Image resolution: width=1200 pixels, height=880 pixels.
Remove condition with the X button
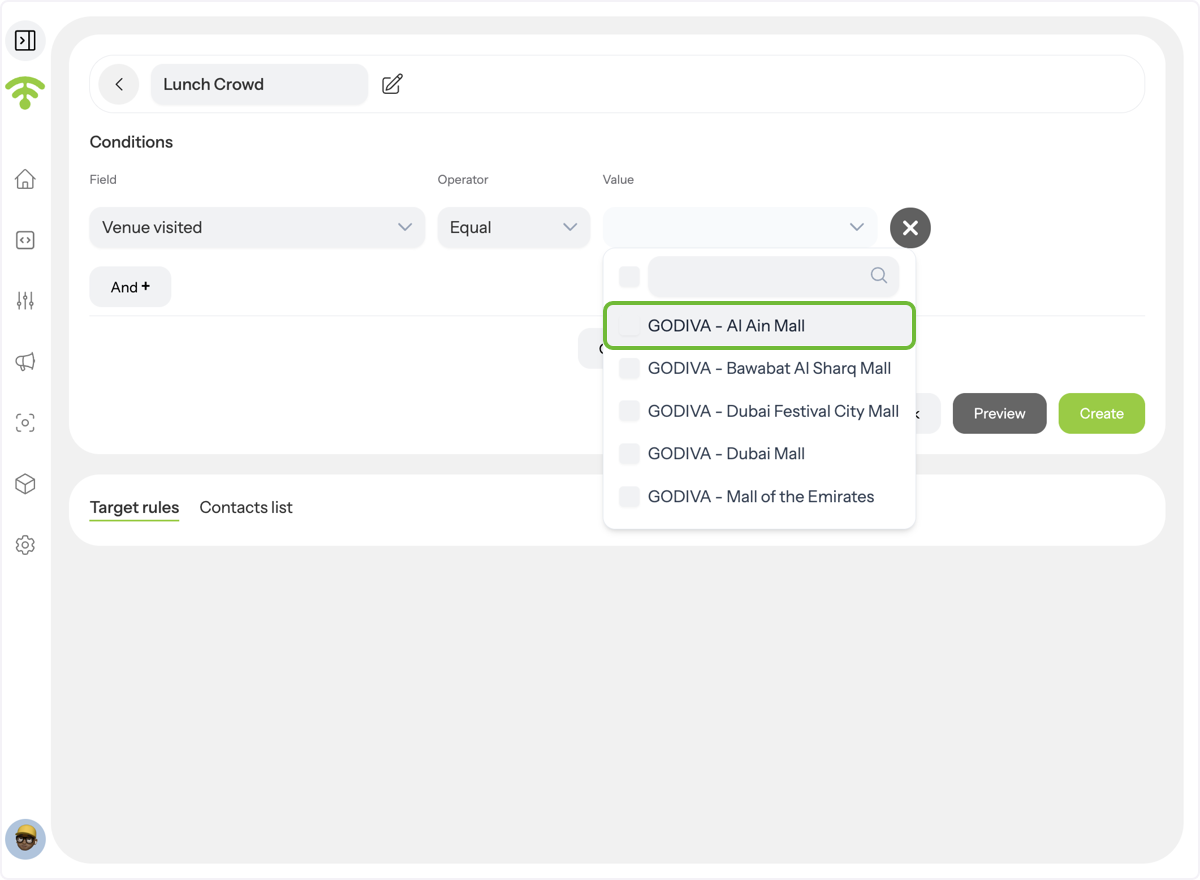pyautogui.click(x=910, y=228)
